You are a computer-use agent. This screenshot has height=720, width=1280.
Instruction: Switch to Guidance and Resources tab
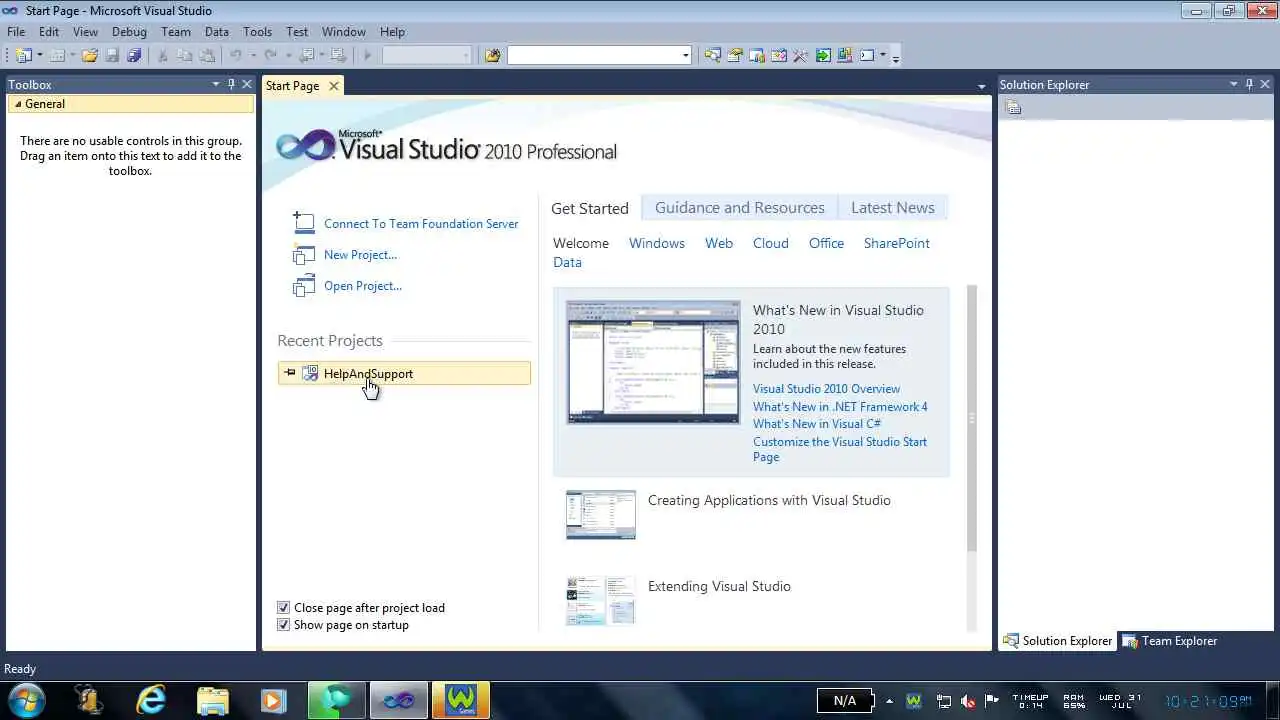pyautogui.click(x=740, y=208)
